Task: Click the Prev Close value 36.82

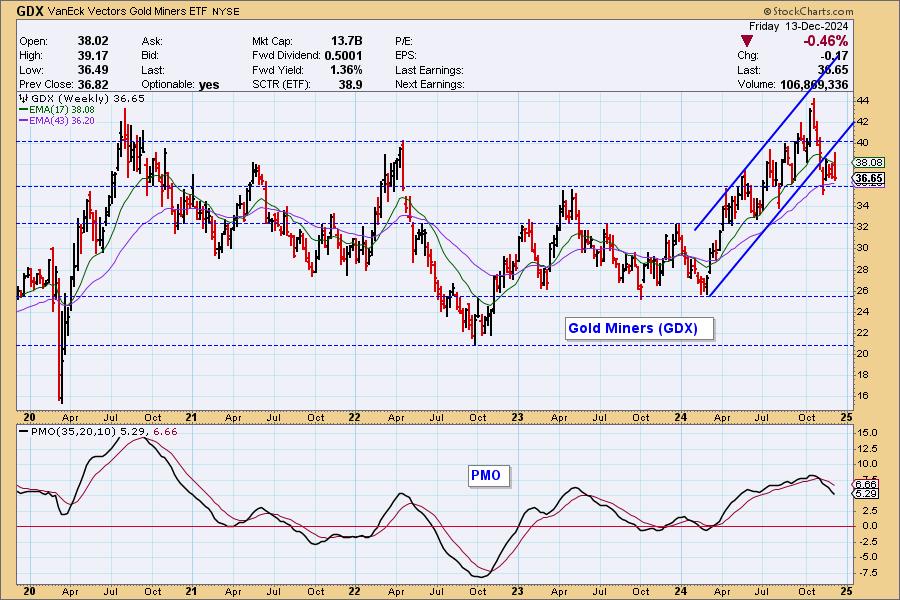Action: 93,84
